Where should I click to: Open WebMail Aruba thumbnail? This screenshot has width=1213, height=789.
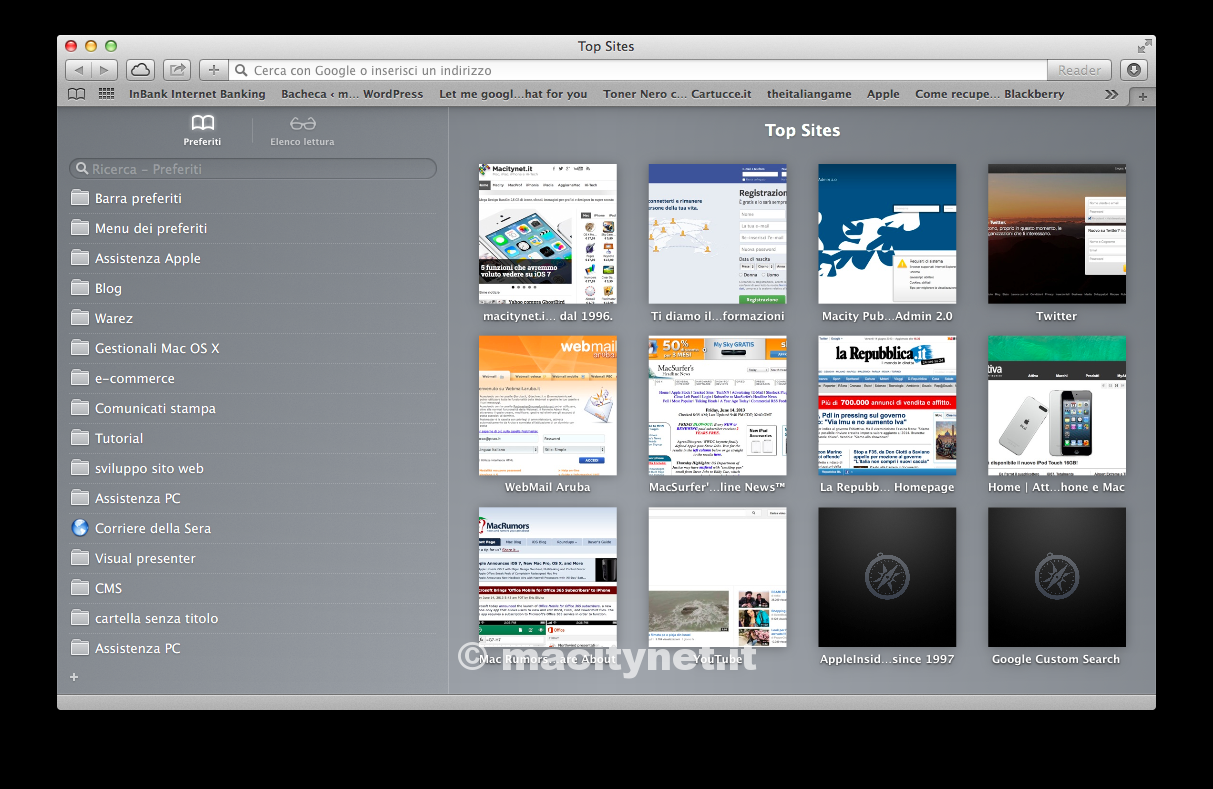tap(548, 405)
